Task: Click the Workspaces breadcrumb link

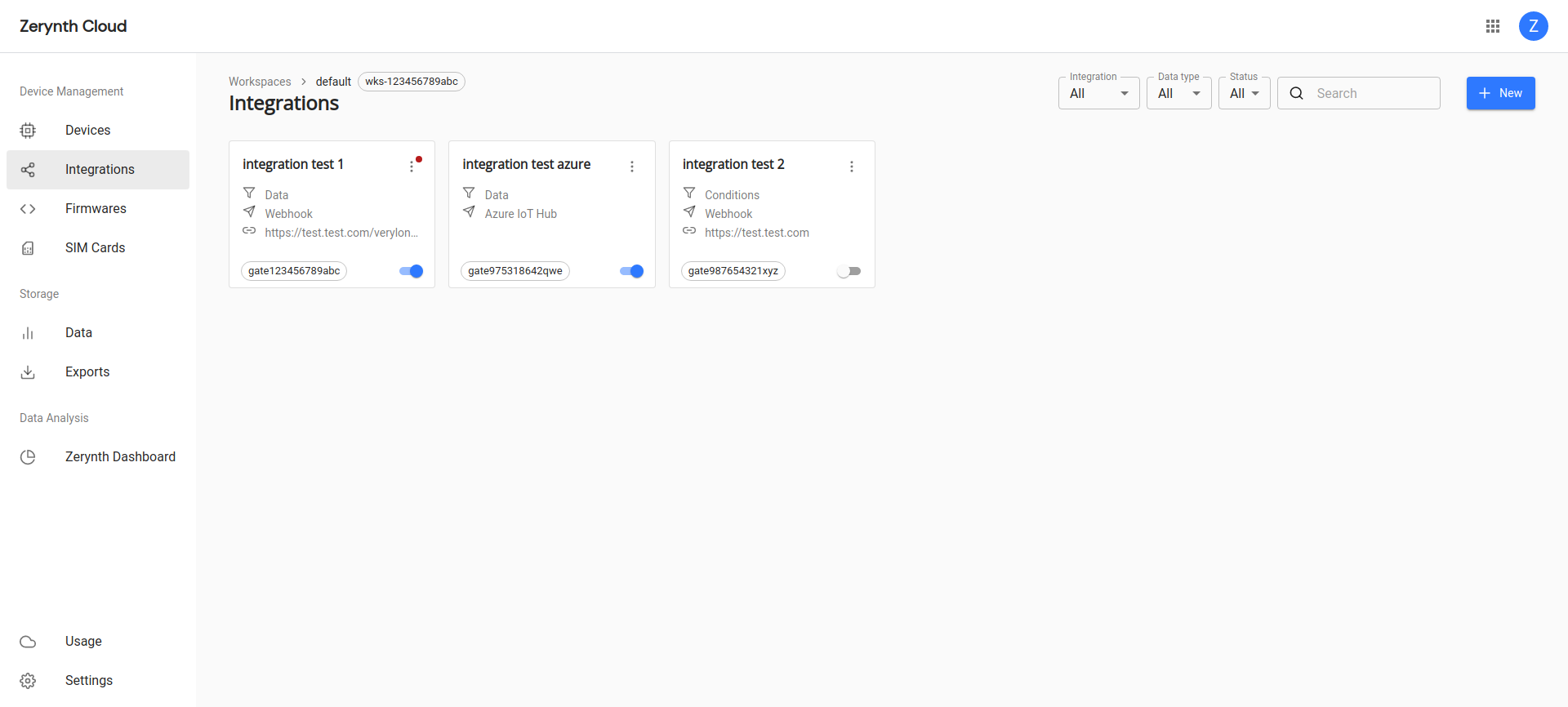Action: 260,82
